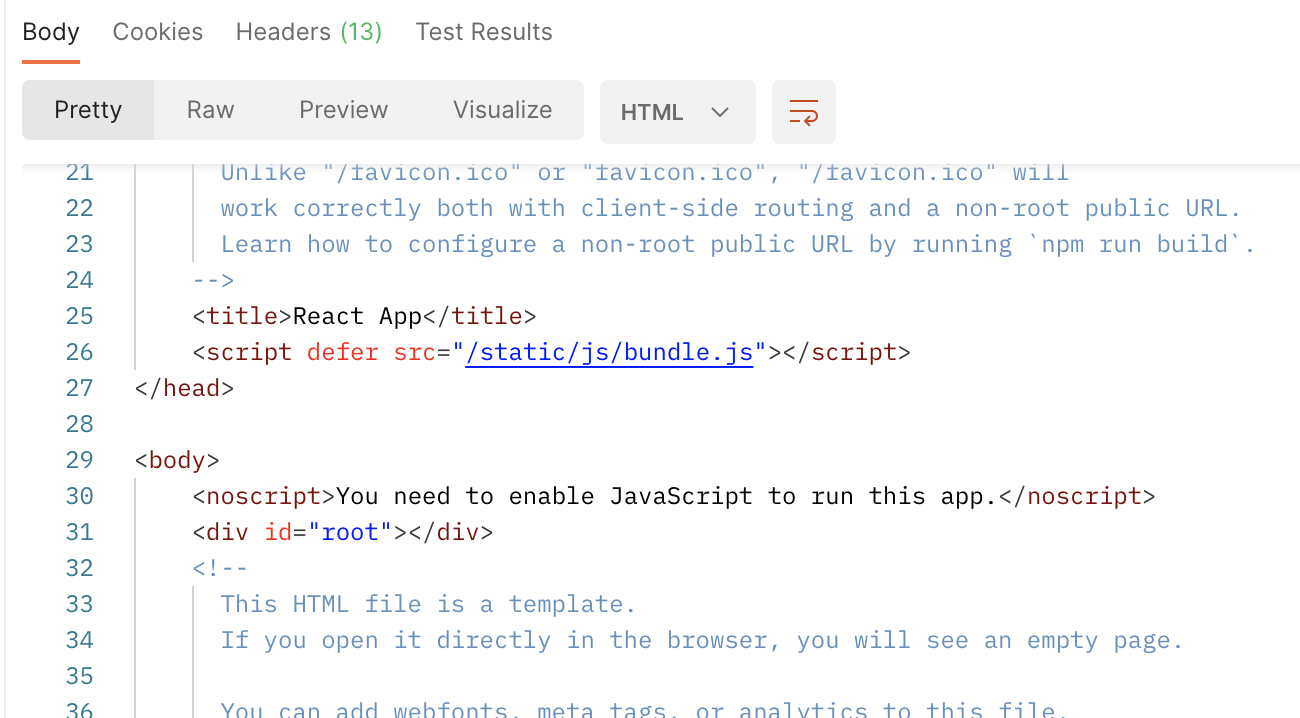Viewport: 1300px width, 718px height.
Task: Click "work correctly both with client-side routing" line
Action: pyautogui.click(x=731, y=208)
